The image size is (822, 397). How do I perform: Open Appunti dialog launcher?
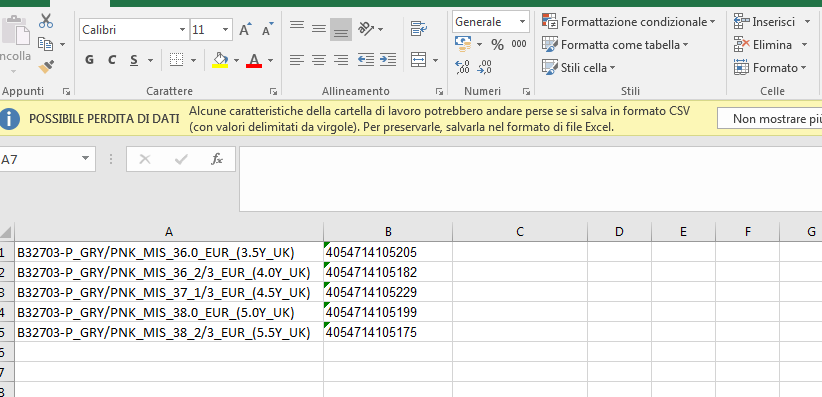point(66,91)
